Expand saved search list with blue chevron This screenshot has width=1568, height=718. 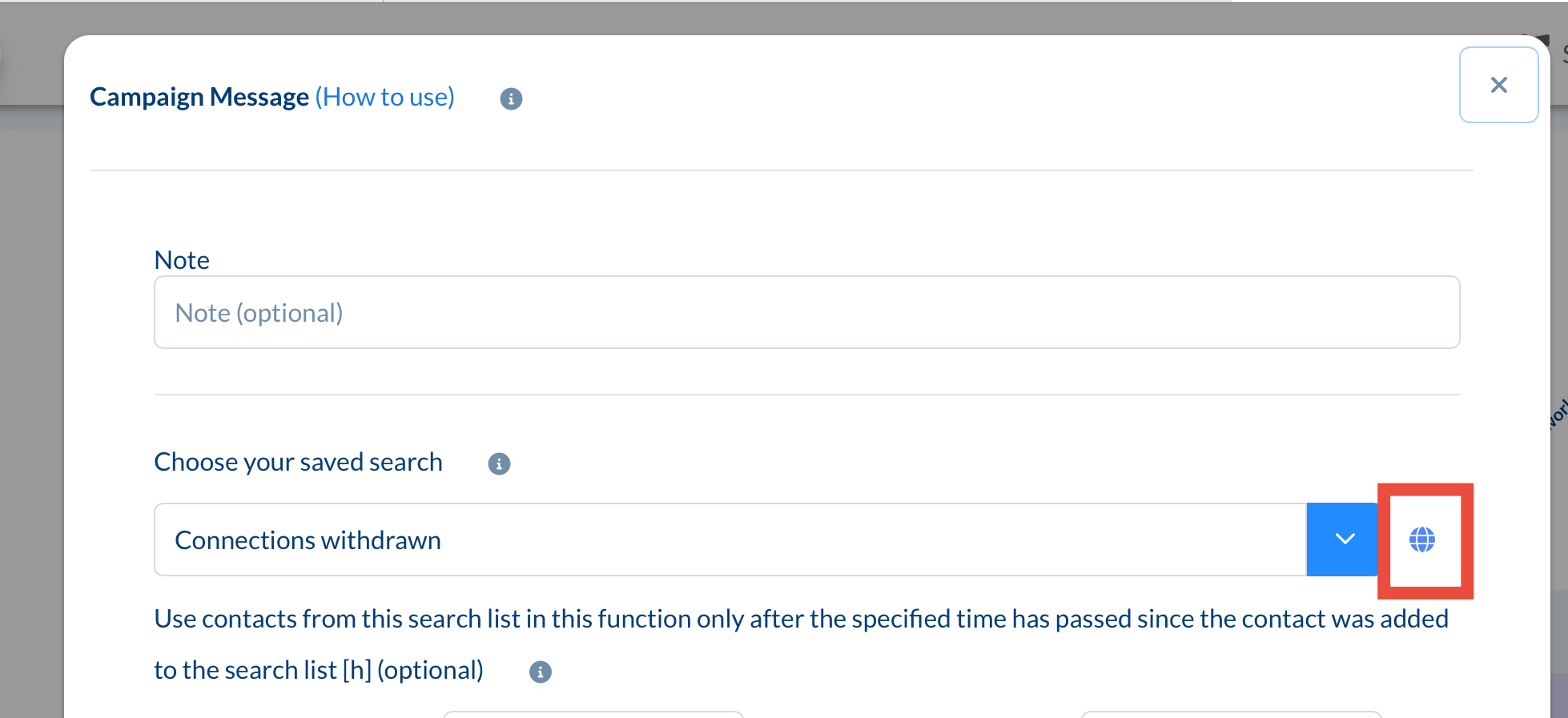(x=1345, y=540)
